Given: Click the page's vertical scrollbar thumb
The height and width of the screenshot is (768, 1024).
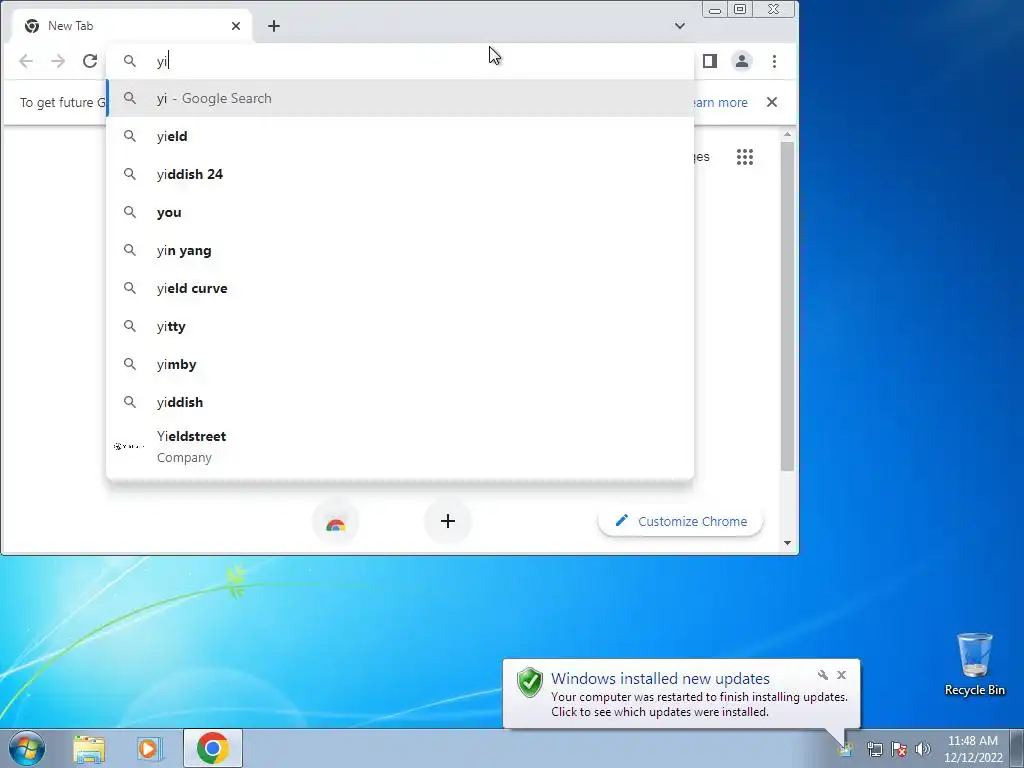Looking at the screenshot, I should tap(788, 306).
